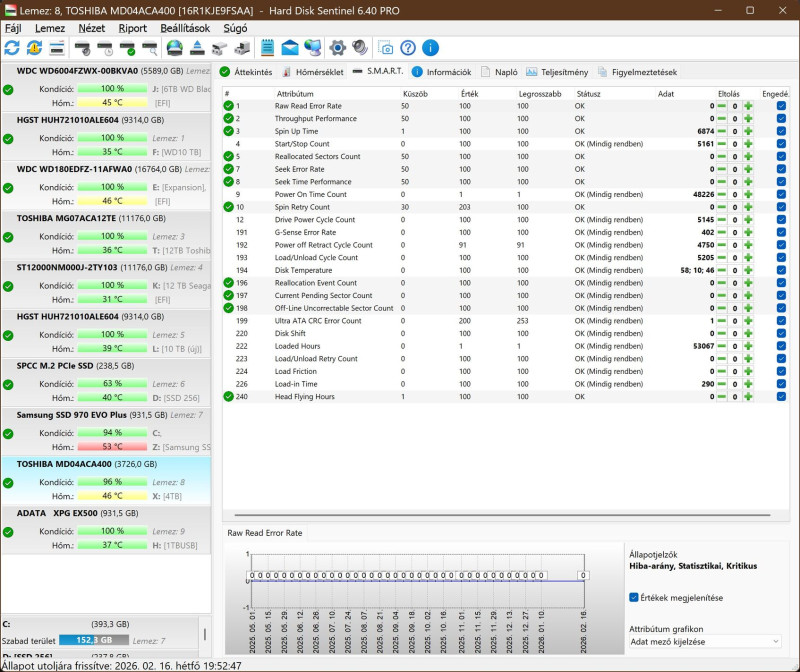
Task: Click the globe-on-disk toolbar icon
Action: [174, 48]
